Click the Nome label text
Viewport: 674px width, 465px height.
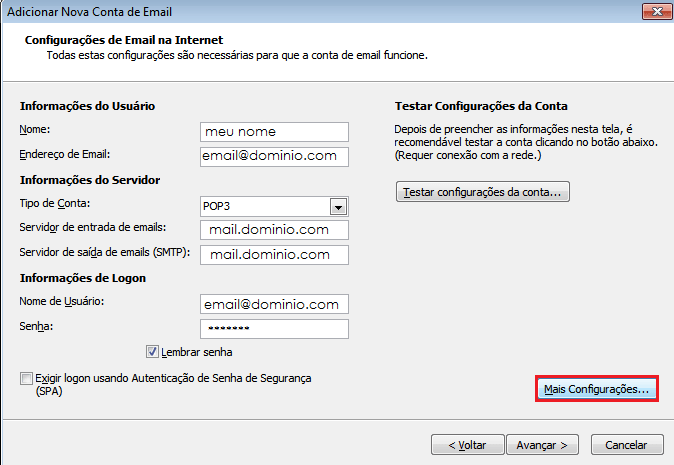coord(34,129)
